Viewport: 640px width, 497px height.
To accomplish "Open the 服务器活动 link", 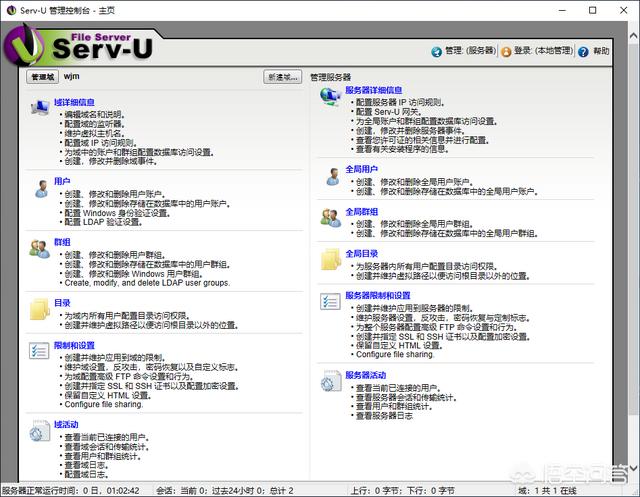I will (x=366, y=375).
